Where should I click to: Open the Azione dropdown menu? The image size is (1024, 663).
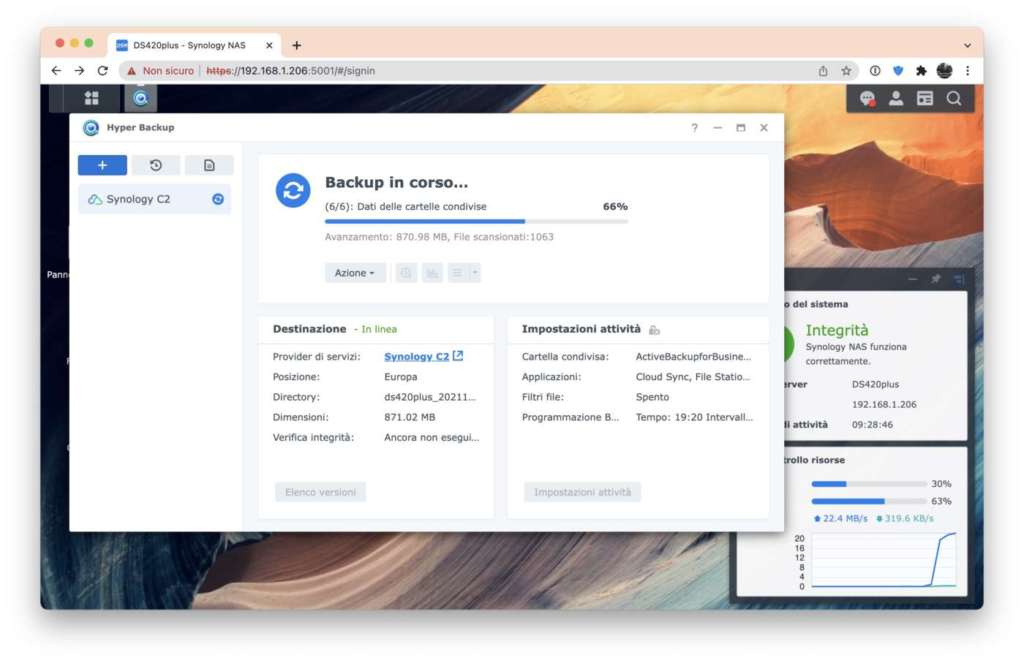pyautogui.click(x=354, y=272)
